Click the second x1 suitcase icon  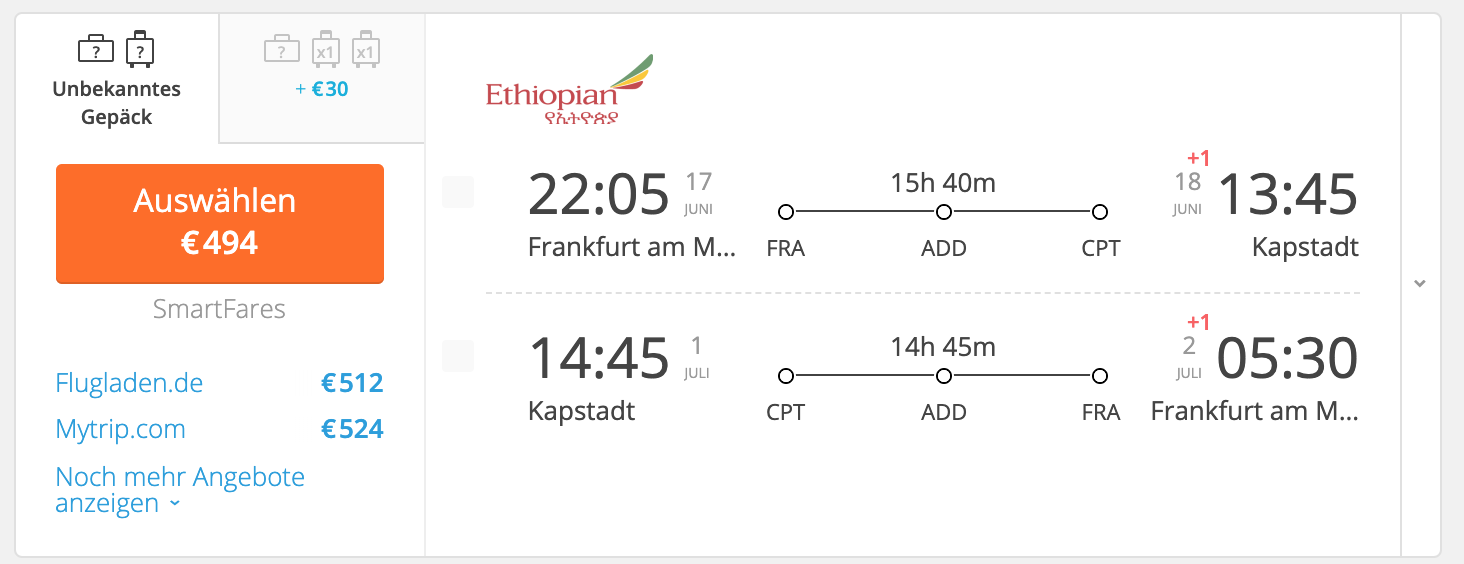365,49
